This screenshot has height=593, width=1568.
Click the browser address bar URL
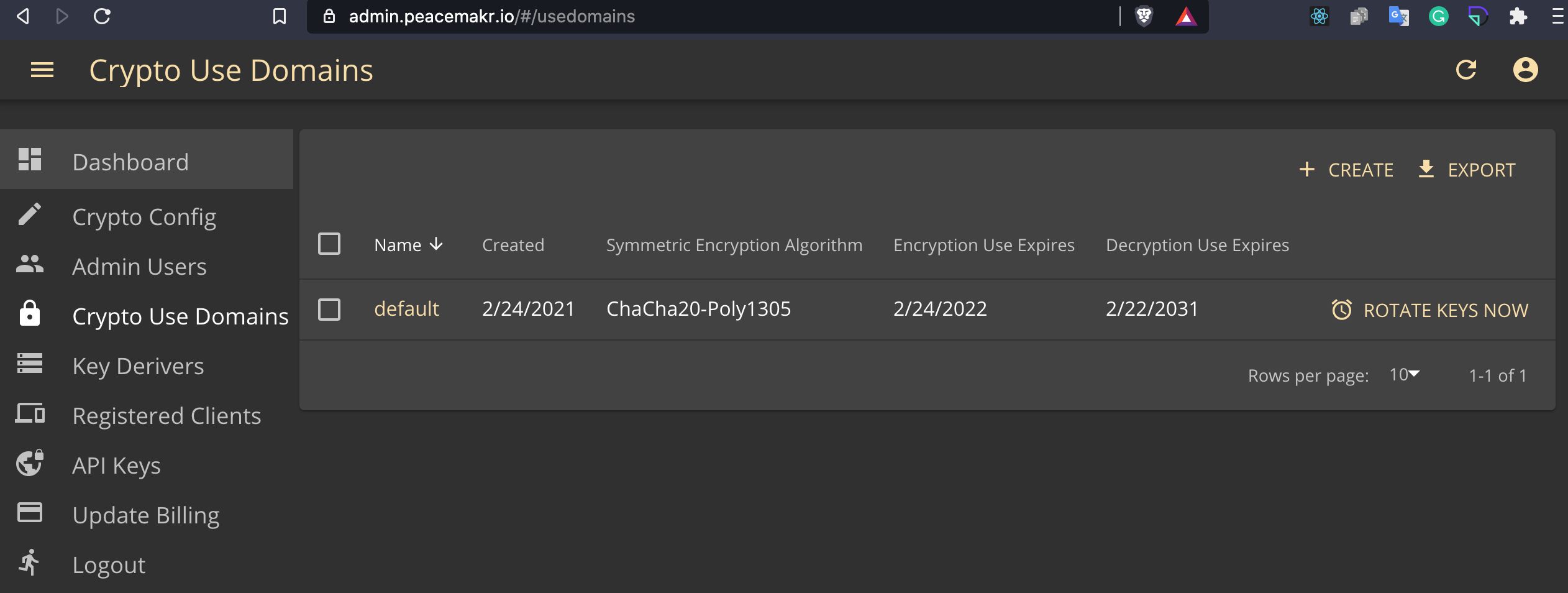491,16
